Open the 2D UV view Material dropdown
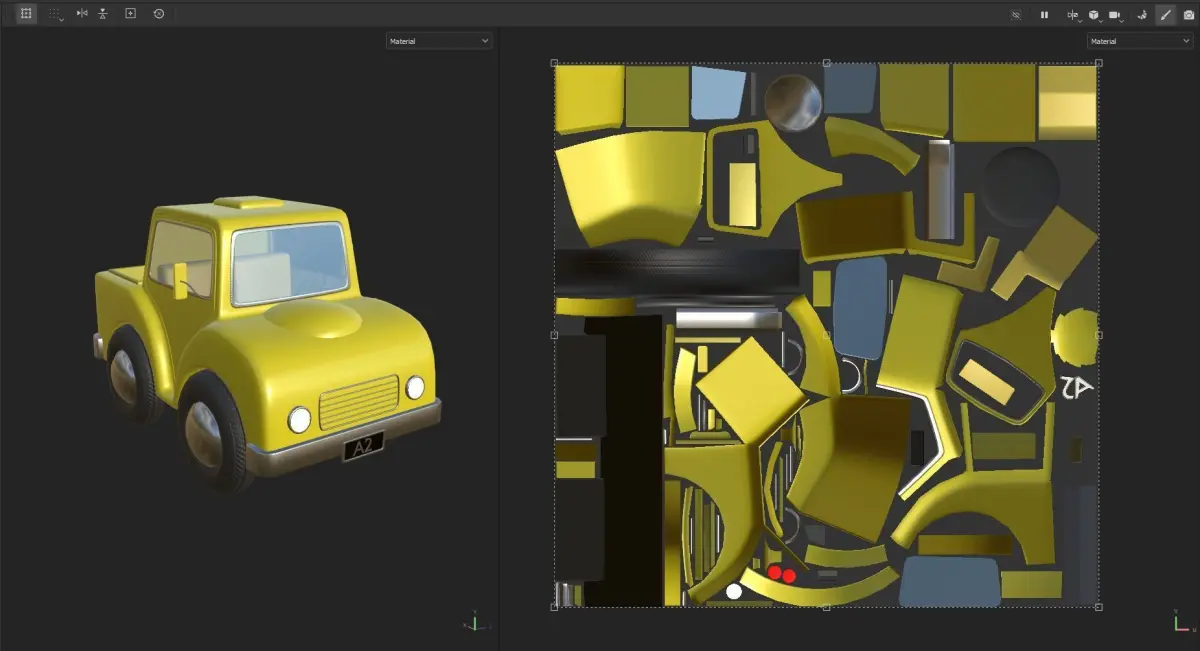 [x=1140, y=41]
